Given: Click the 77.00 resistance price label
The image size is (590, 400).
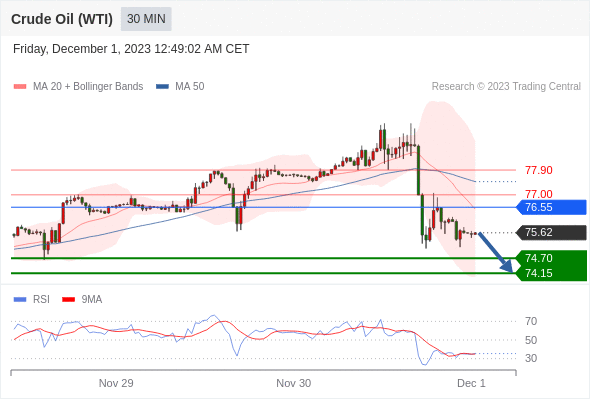Looking at the screenshot, I should click(x=539, y=195).
